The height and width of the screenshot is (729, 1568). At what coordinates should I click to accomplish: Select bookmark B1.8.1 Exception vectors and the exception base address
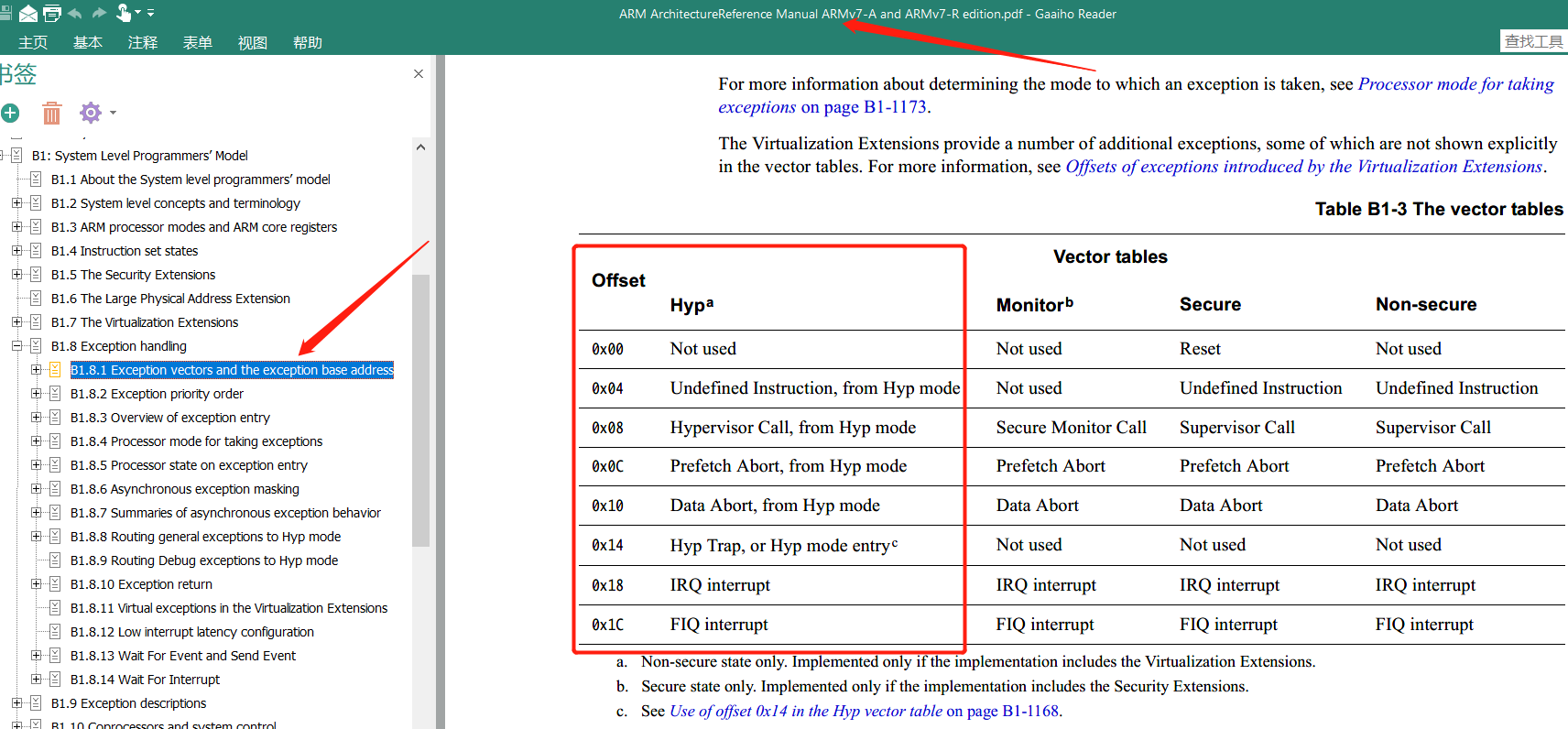tap(232, 370)
